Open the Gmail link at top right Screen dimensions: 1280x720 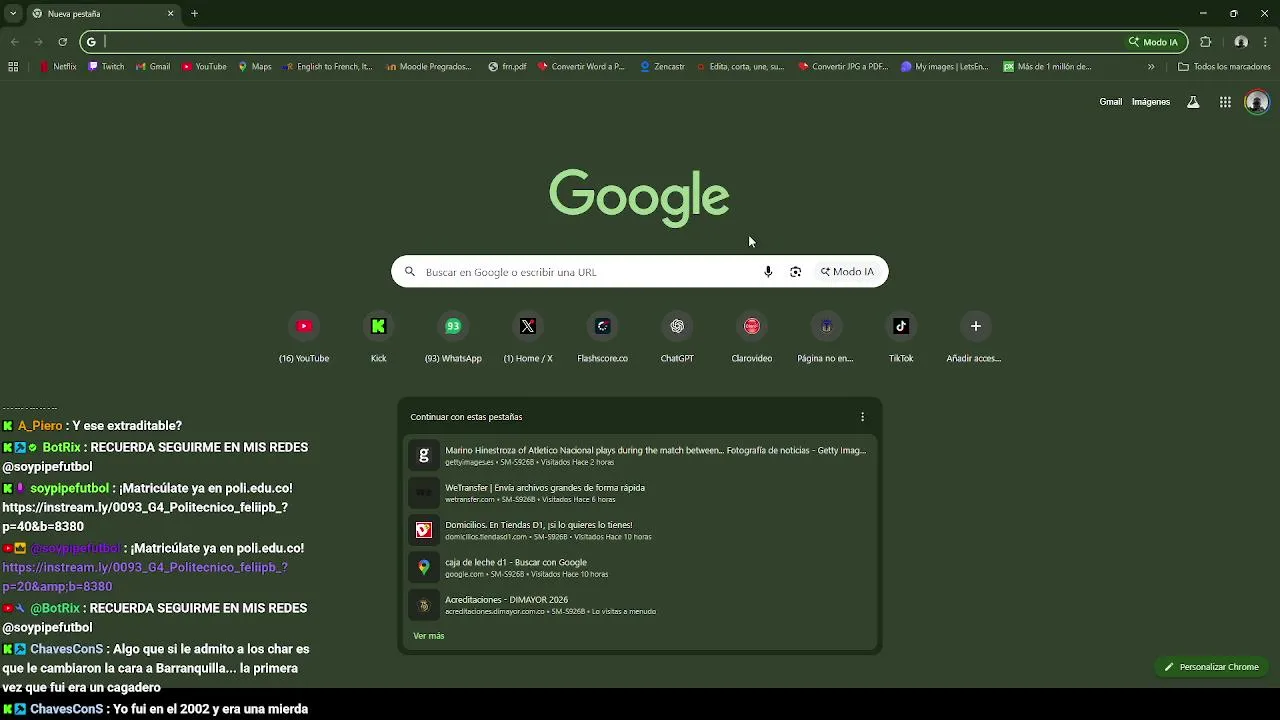pyautogui.click(x=1110, y=102)
